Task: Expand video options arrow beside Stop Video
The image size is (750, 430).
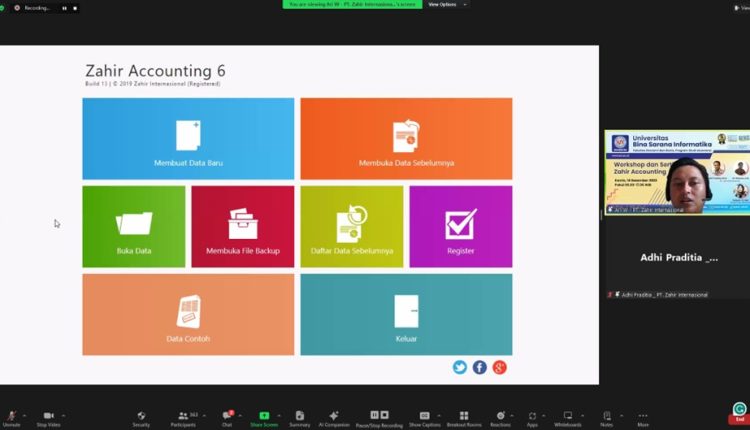Action: coord(63,416)
